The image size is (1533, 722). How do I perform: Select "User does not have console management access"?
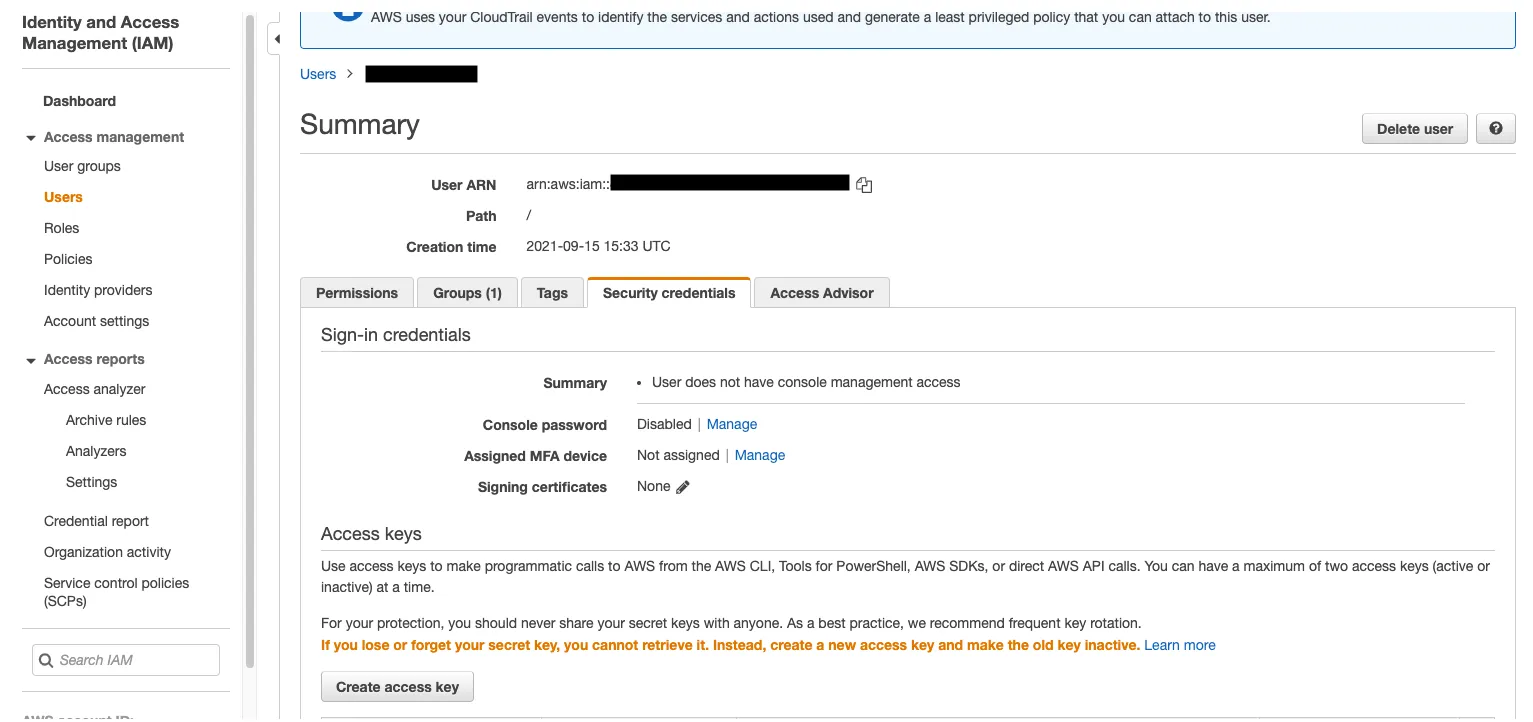(x=806, y=382)
